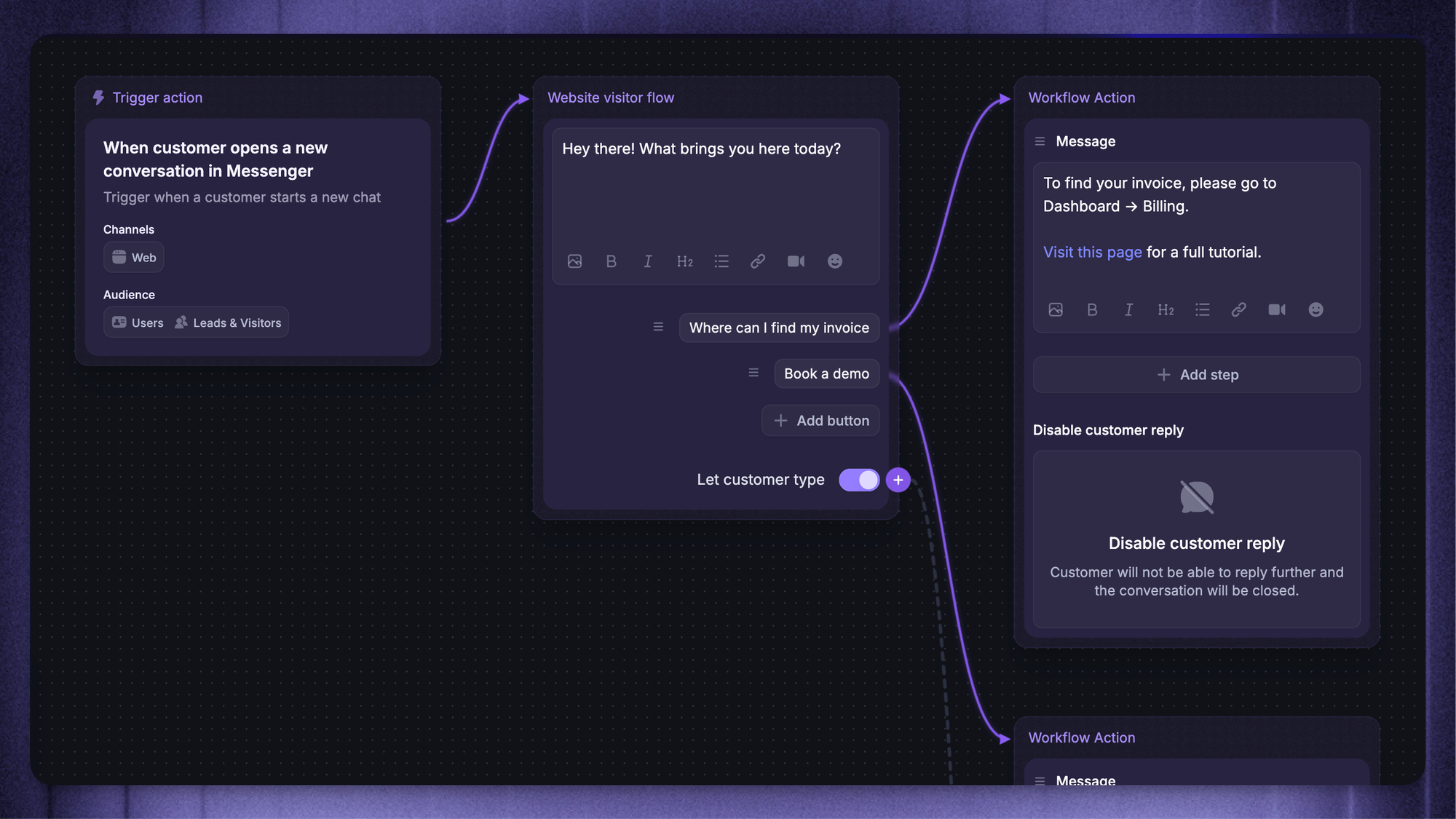Toggle bold in Workflow Action message editor

click(1092, 310)
